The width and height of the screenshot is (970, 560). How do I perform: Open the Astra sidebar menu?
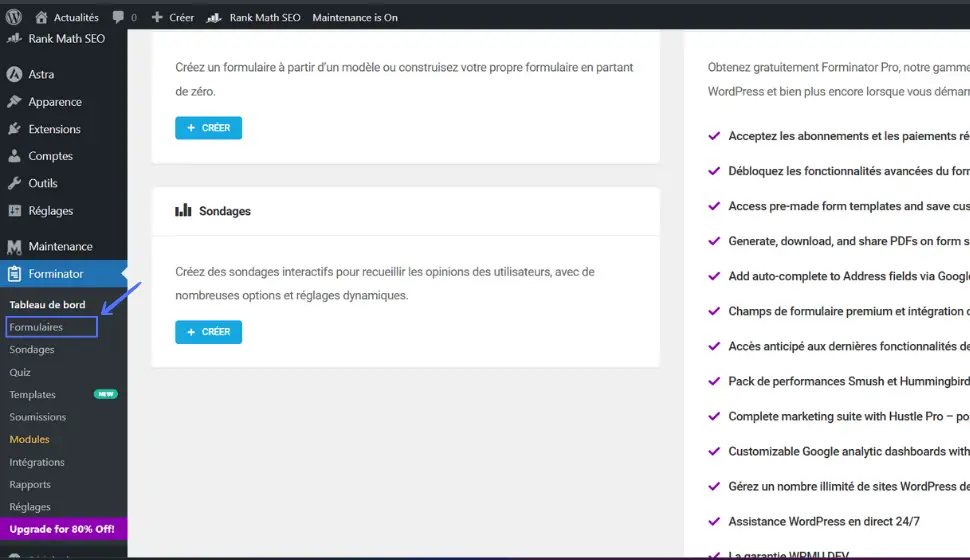click(x=41, y=74)
